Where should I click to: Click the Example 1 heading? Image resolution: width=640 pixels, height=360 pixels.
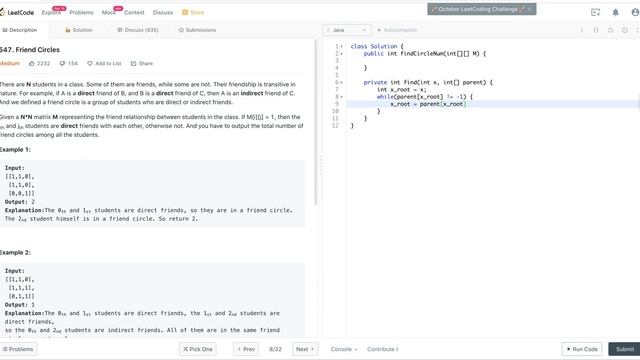(15, 150)
